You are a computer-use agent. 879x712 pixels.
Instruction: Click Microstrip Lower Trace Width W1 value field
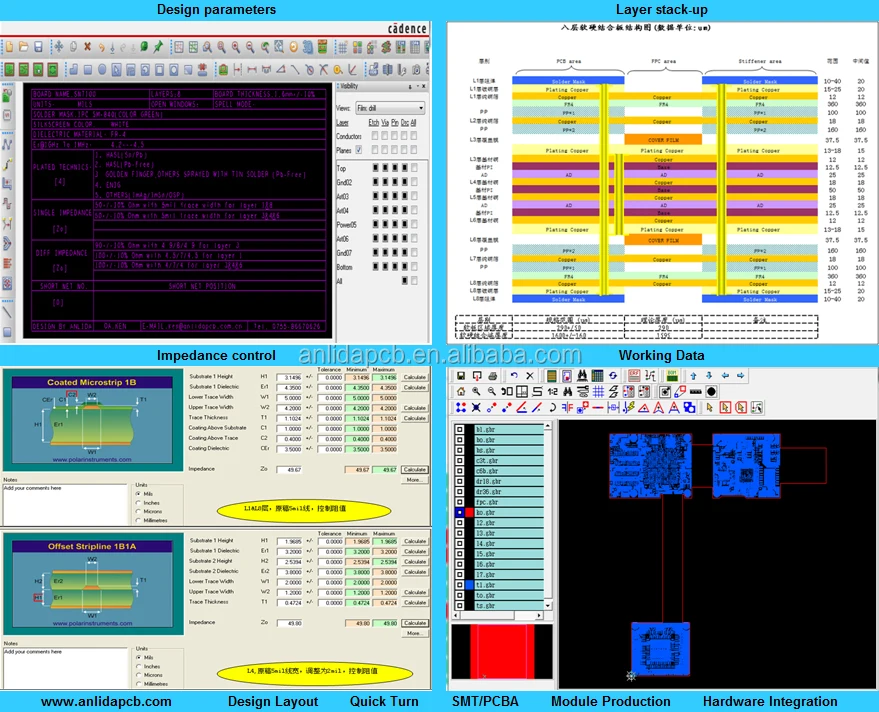point(289,398)
